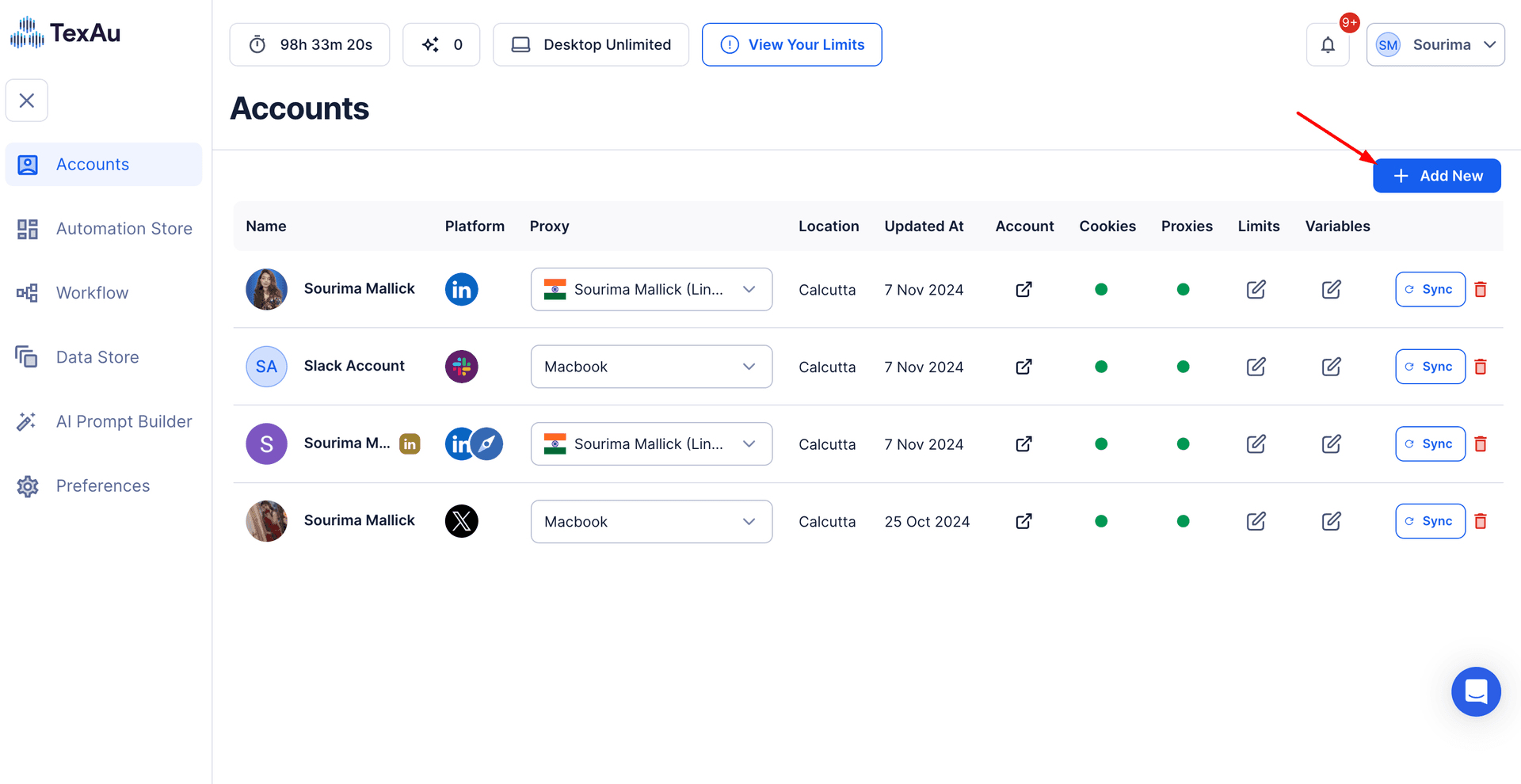Screen dimensions: 1521x784
Task: Delete the Slack Account row with trash icon
Action: [x=1480, y=367]
